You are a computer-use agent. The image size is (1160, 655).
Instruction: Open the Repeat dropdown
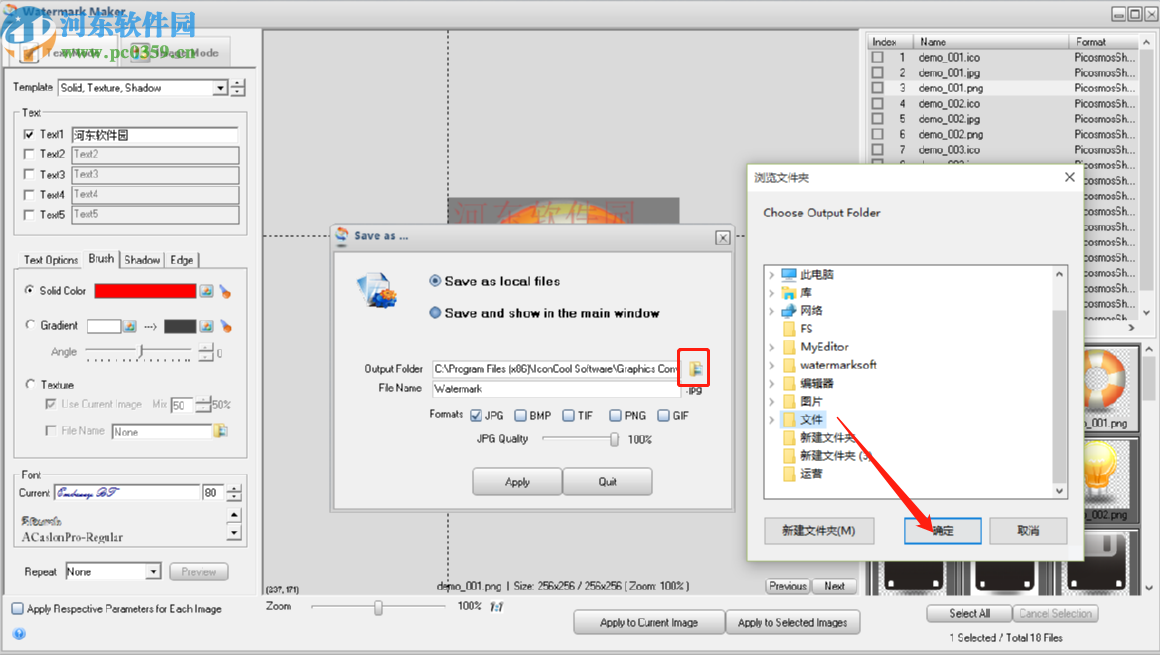pyautogui.click(x=153, y=571)
